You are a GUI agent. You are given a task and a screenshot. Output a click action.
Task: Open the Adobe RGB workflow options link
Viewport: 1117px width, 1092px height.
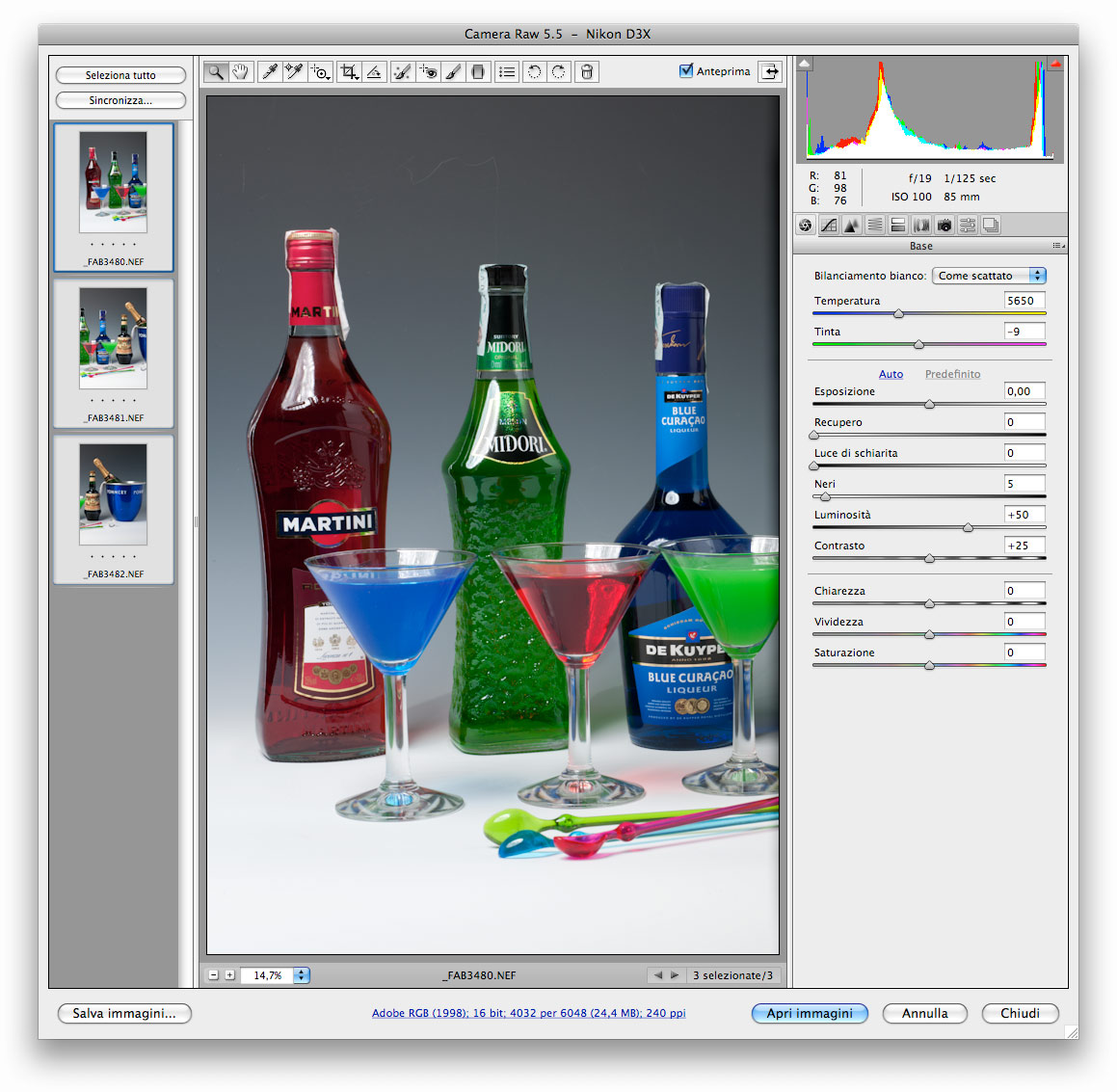[528, 1013]
